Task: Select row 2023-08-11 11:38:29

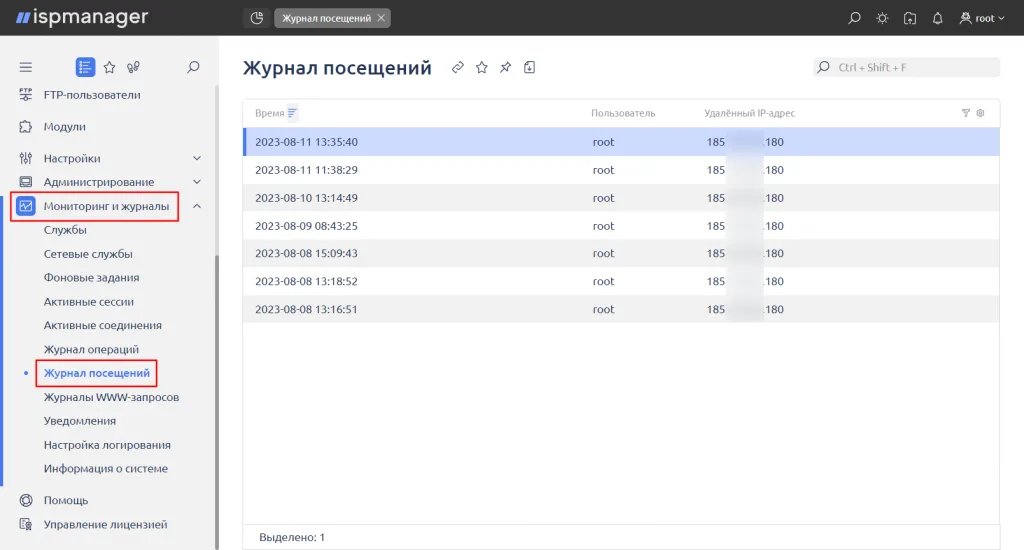Action: (x=621, y=170)
